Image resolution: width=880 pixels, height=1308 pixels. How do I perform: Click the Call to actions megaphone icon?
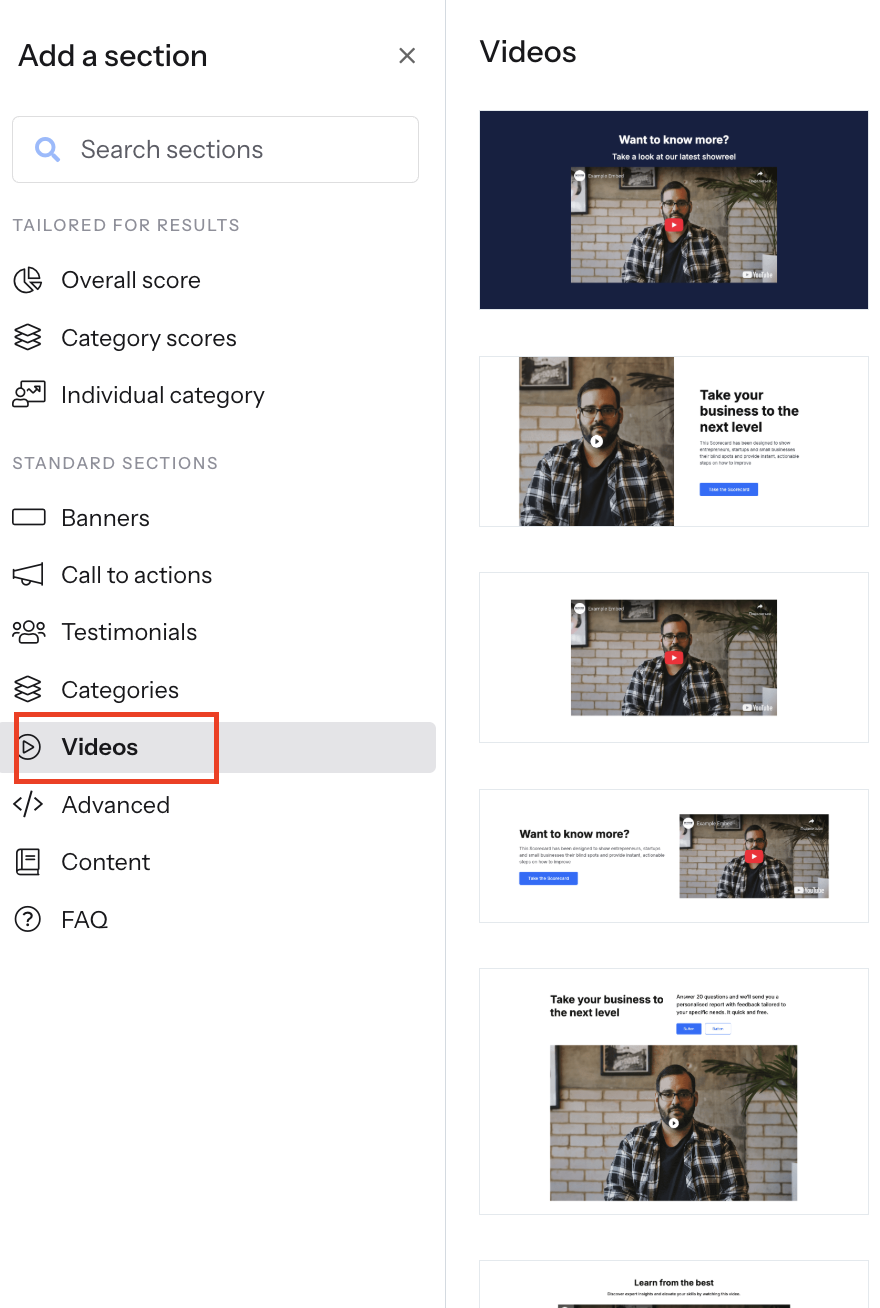28,575
